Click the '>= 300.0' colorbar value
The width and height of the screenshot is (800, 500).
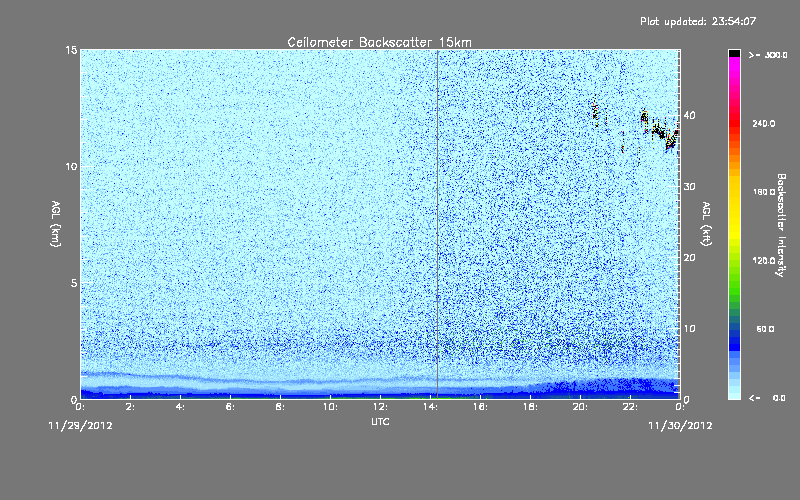(x=768, y=55)
